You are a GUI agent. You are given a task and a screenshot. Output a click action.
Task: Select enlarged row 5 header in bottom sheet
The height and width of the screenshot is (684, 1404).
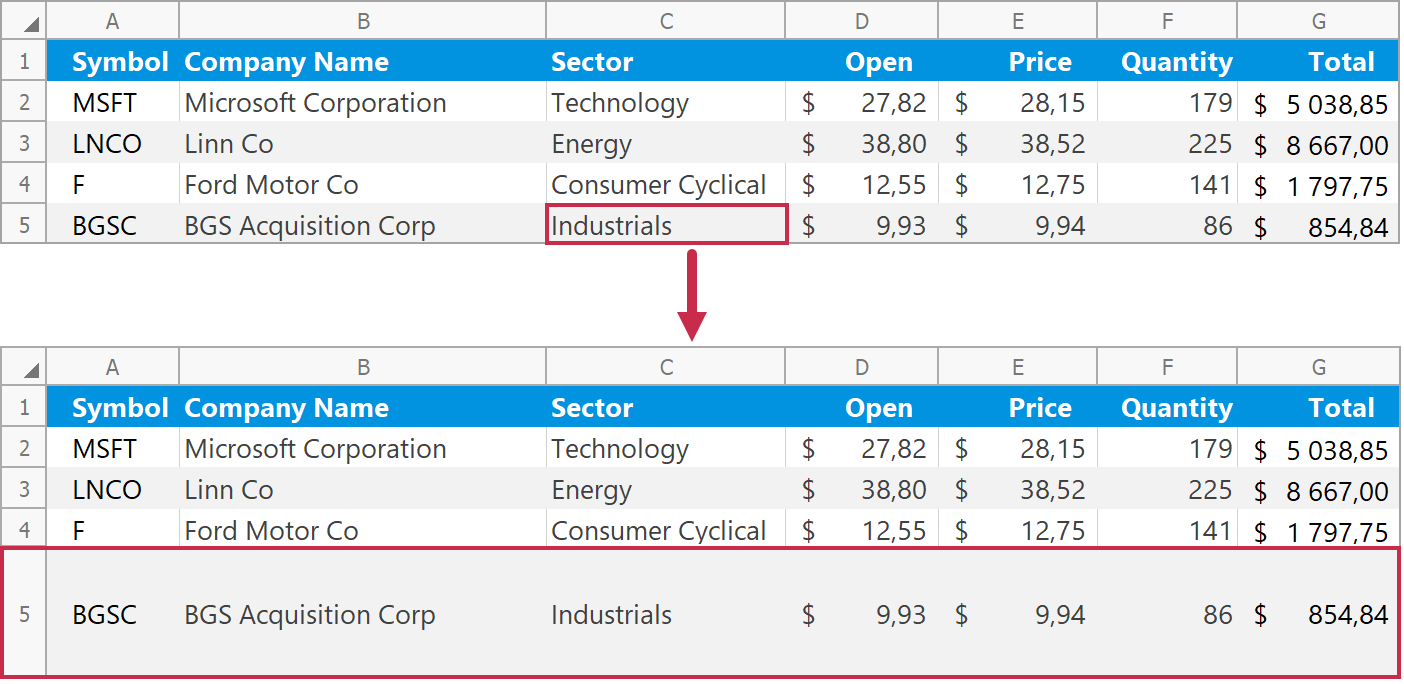(x=24, y=614)
